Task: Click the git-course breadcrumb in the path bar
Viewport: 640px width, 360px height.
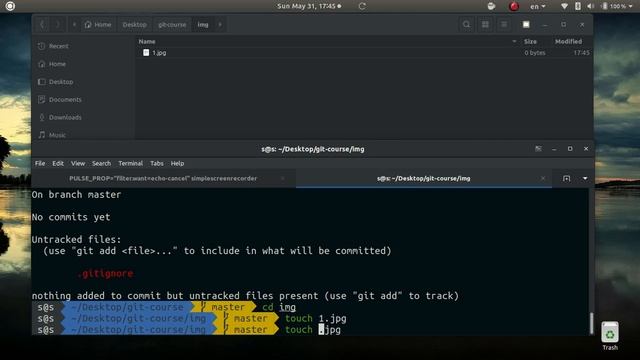Action: click(x=172, y=24)
